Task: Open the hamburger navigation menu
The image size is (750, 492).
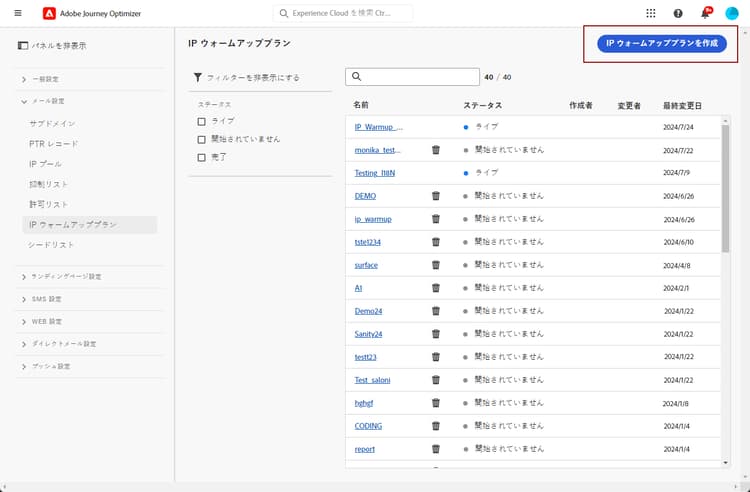Action: point(18,13)
